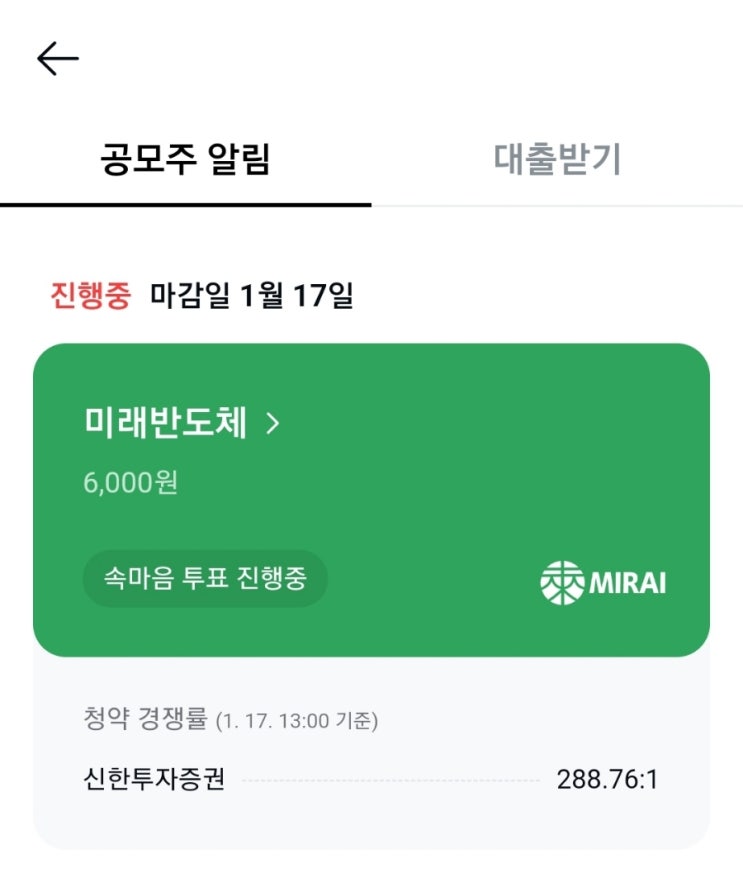743x882 pixels.
Task: Click the MIRAI circular logo symbol
Action: pos(561,583)
